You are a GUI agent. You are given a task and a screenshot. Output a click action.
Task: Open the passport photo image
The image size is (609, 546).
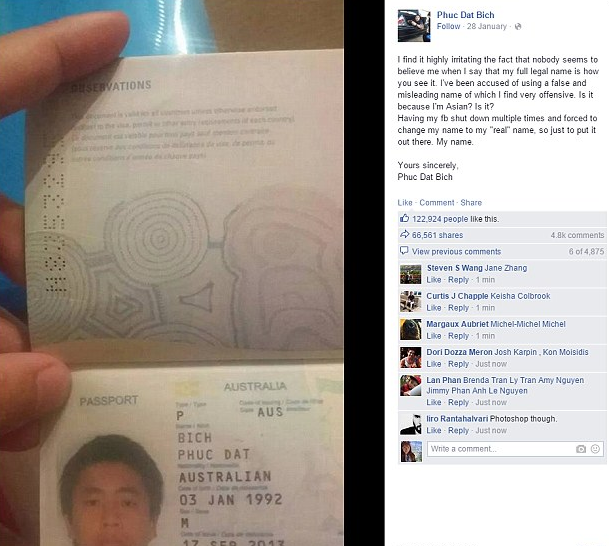172,273
